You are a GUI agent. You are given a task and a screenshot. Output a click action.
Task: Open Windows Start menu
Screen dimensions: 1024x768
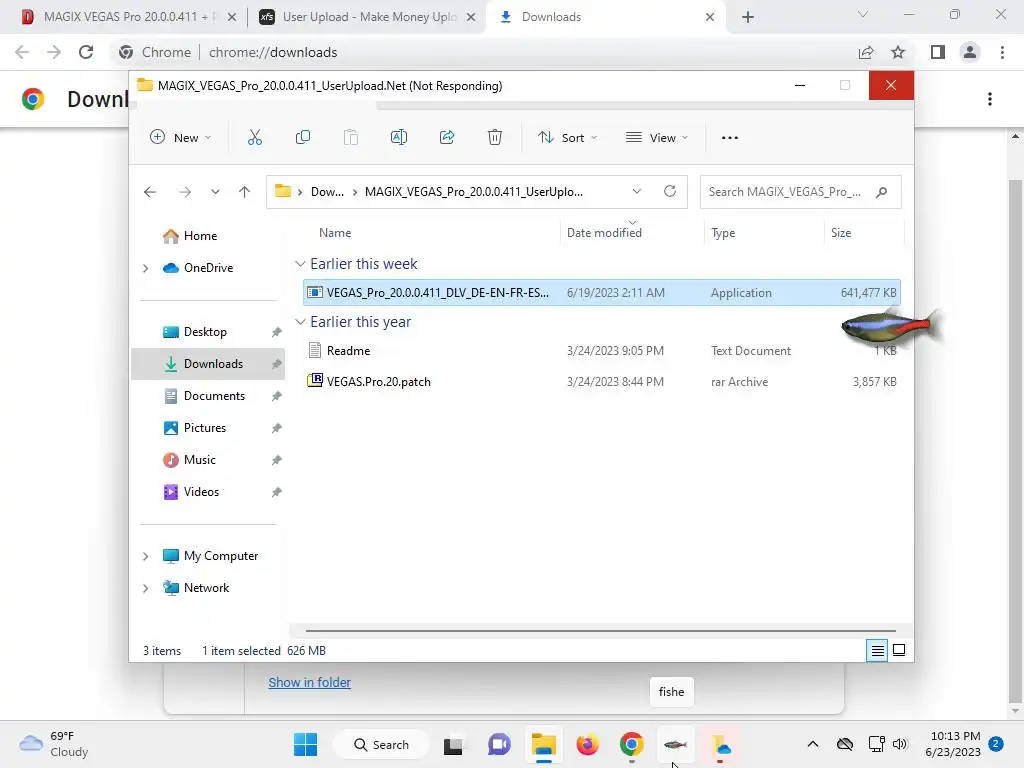pyautogui.click(x=305, y=744)
